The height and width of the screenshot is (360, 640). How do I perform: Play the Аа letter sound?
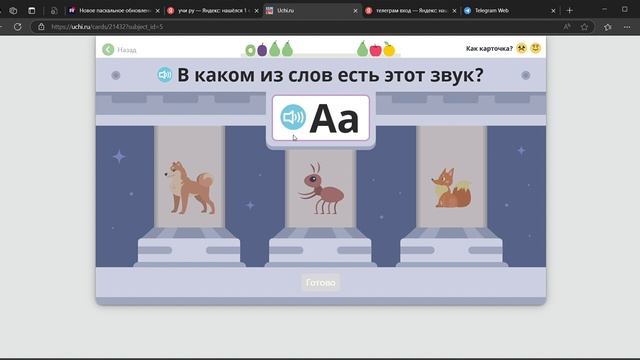[293, 117]
